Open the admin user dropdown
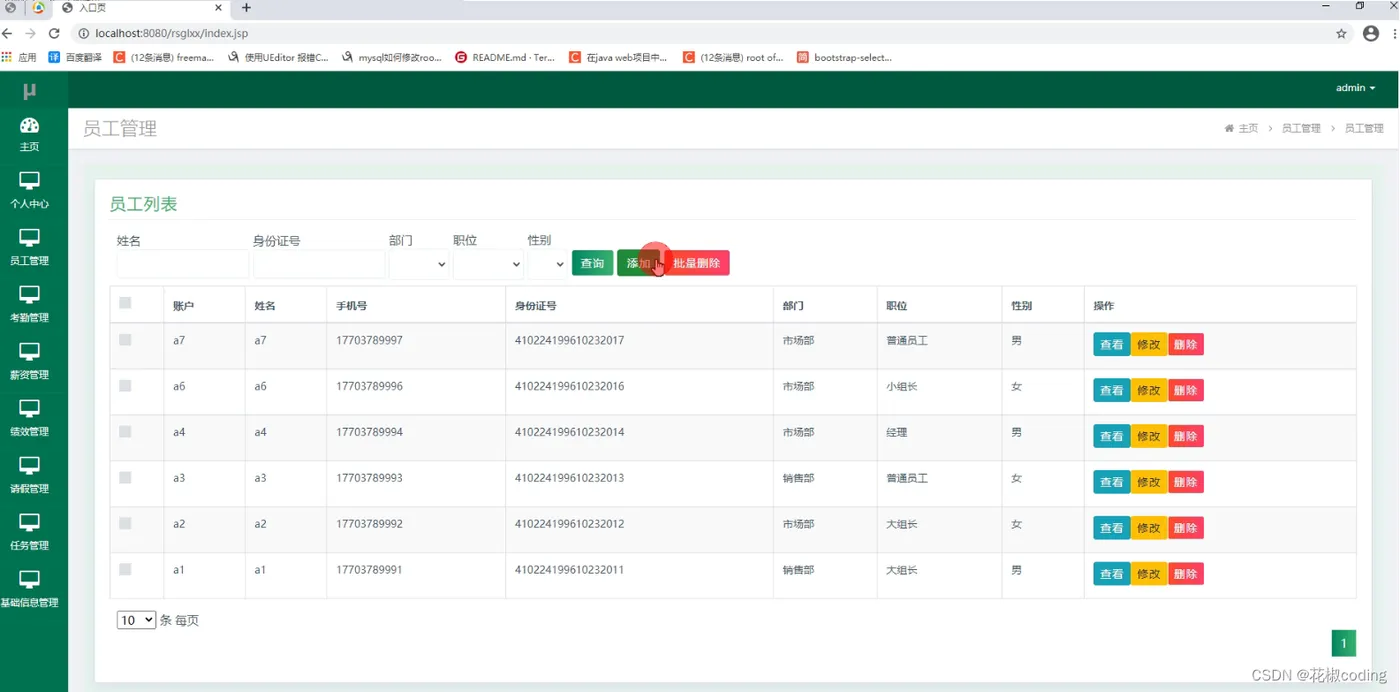The width and height of the screenshot is (1400, 692). (x=1355, y=88)
